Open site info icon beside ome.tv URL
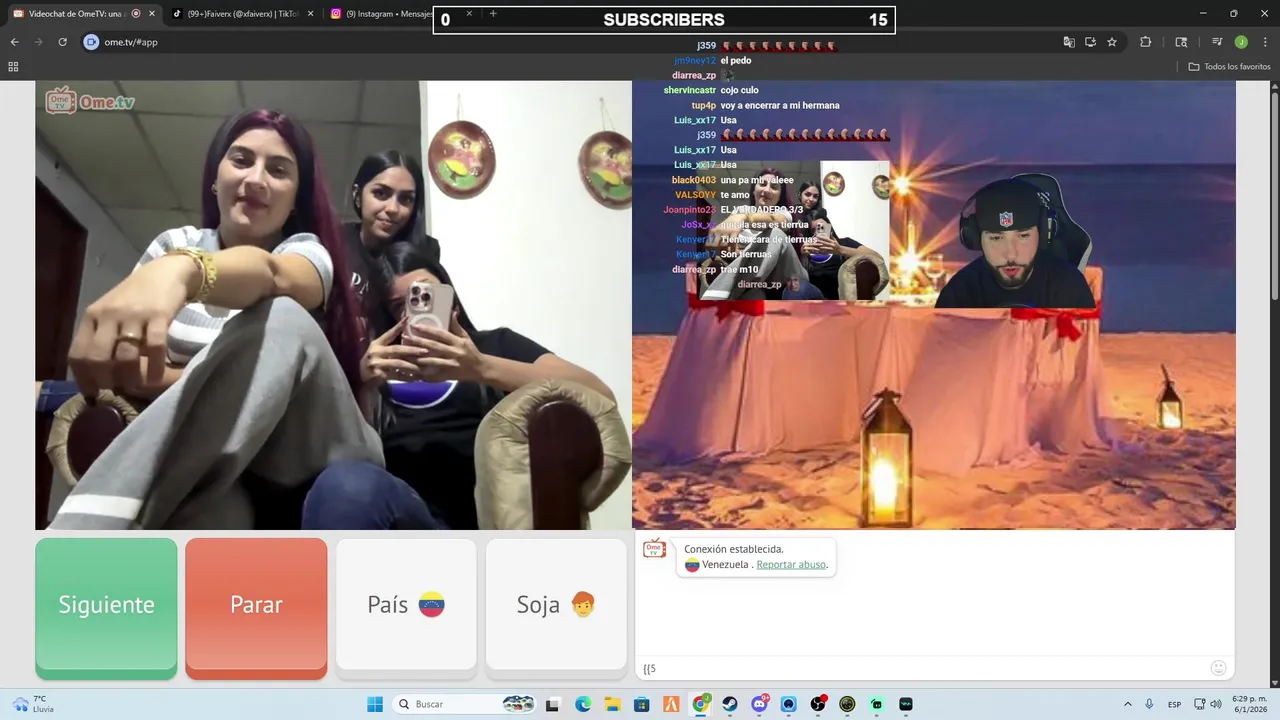This screenshot has height=720, width=1280. [91, 42]
